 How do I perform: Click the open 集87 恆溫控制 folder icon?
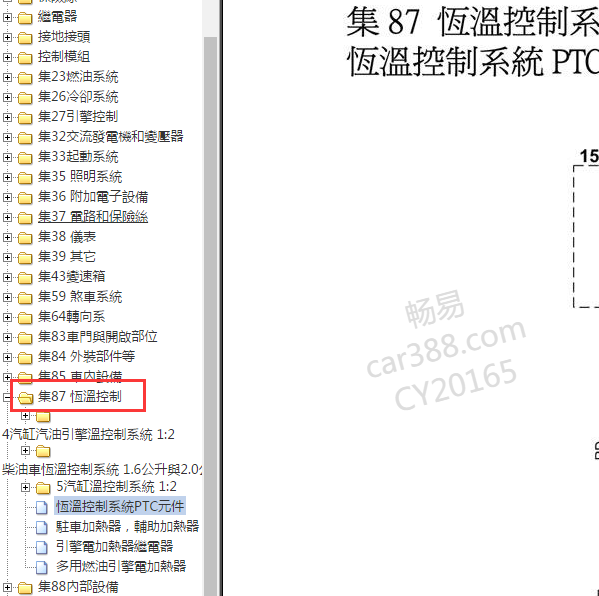[x=26, y=398]
